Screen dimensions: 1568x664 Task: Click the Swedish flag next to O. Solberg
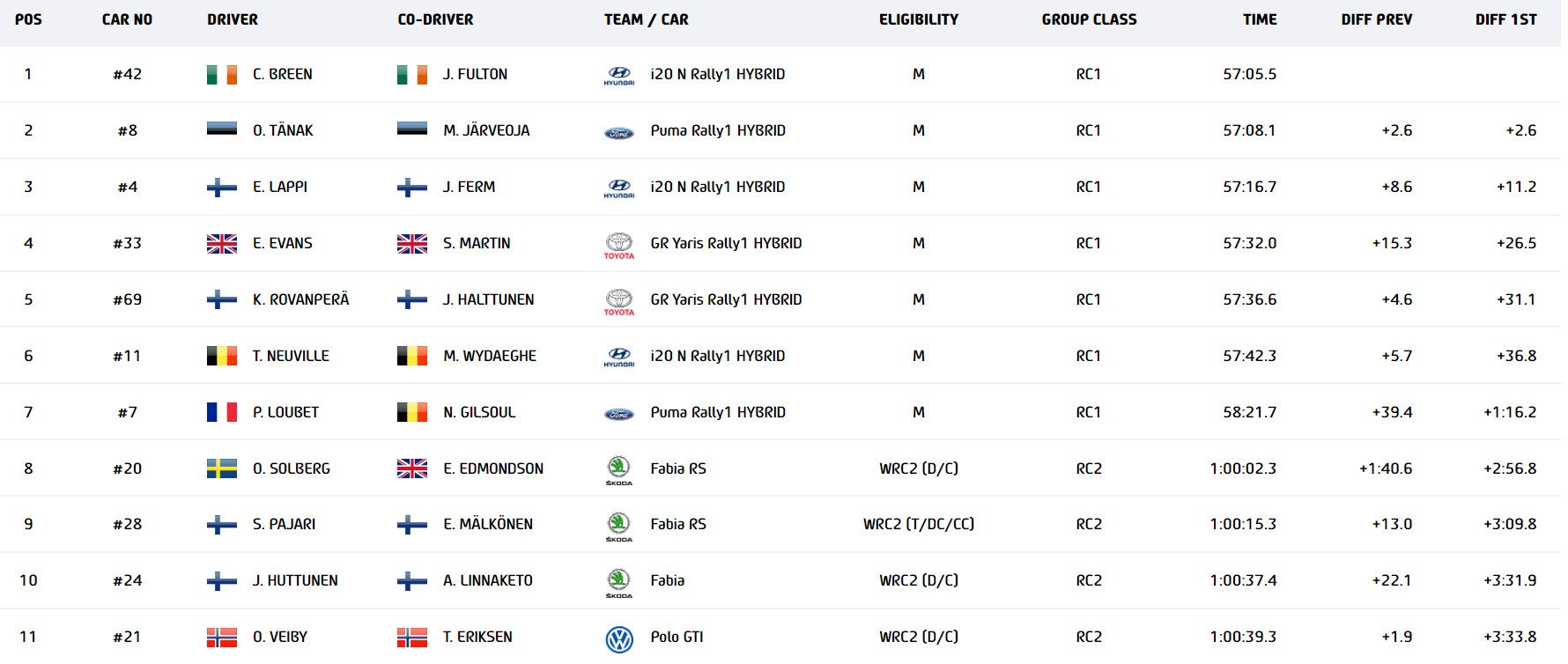tap(222, 468)
